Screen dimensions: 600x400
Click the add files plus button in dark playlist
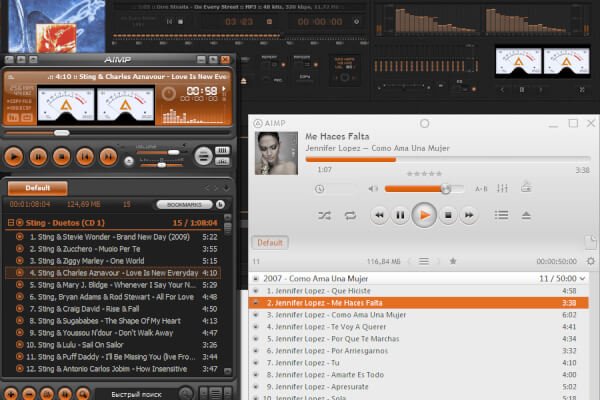pos(11,394)
